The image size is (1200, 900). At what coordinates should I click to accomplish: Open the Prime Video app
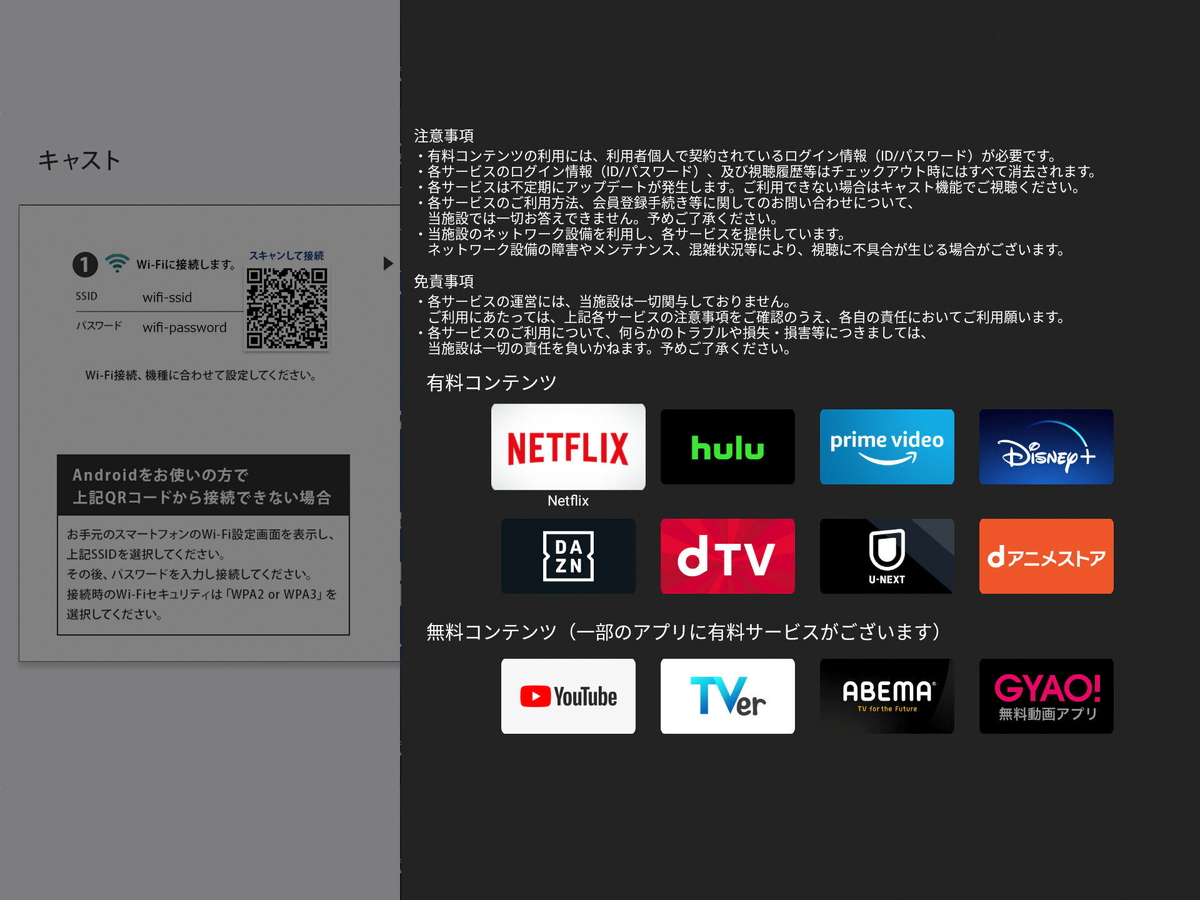point(887,447)
